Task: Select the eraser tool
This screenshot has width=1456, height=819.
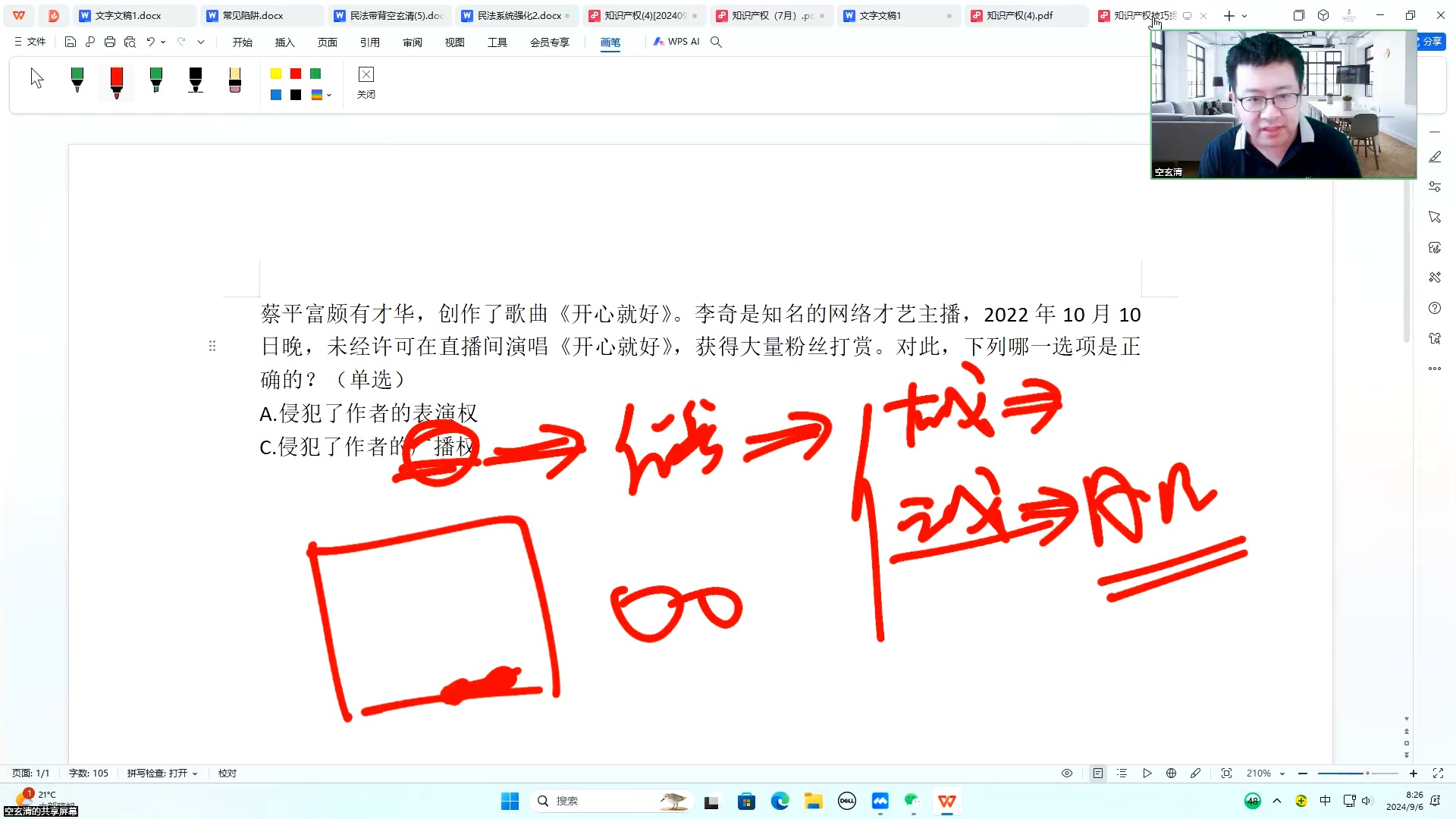Action: point(235,80)
